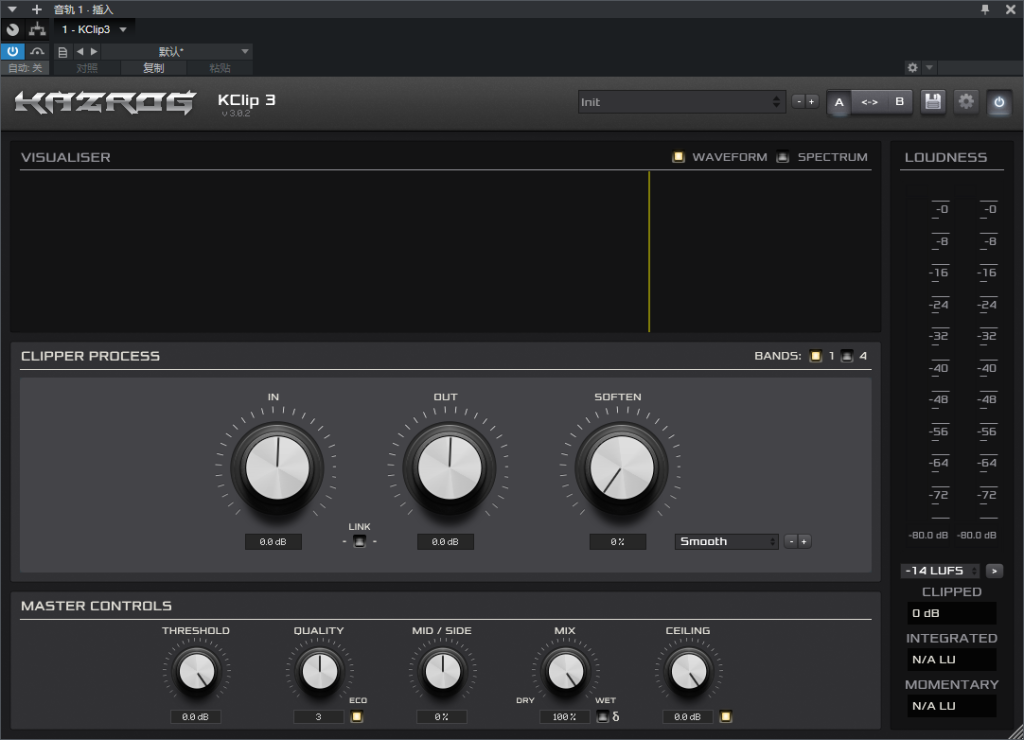1024x740 pixels.
Task: Click the MOMENTARY N/A LU readout
Action: point(951,706)
